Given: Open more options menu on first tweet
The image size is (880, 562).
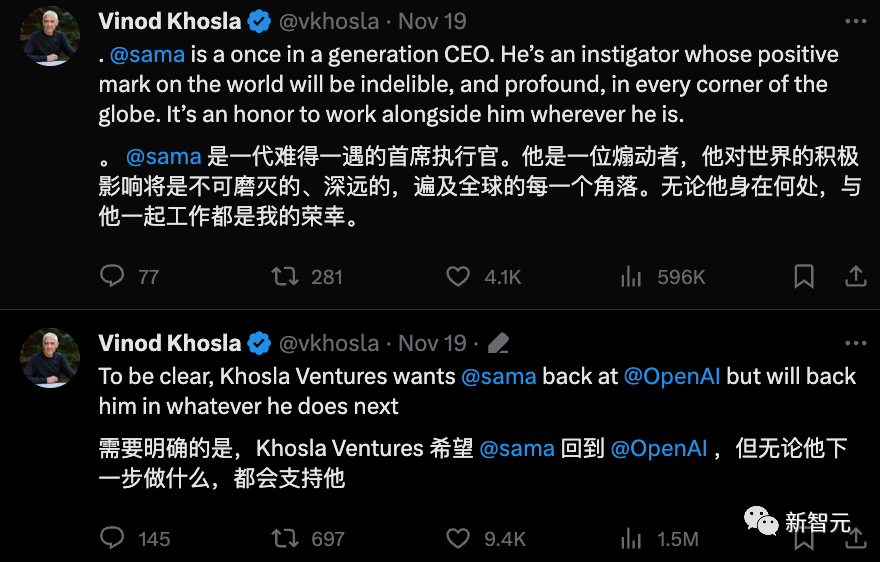Looking at the screenshot, I should [855, 21].
